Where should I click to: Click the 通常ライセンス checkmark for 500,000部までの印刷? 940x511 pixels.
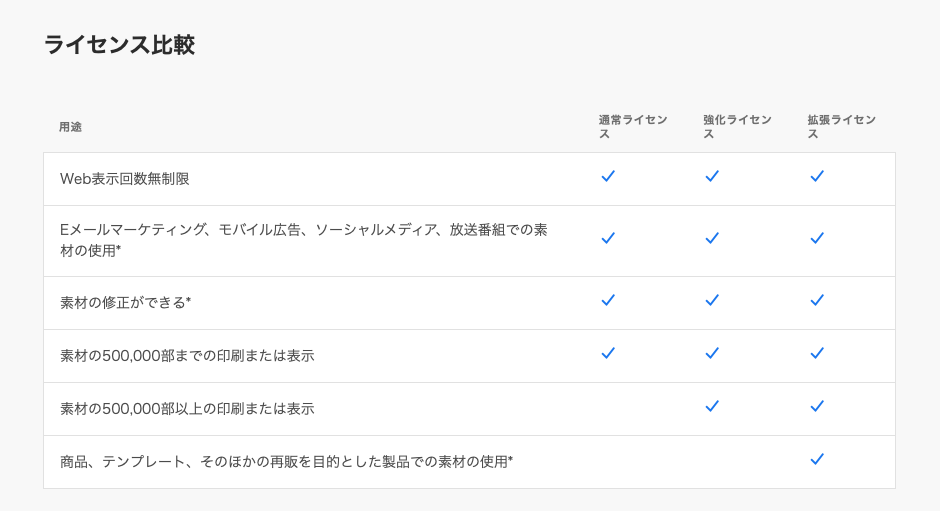click(608, 353)
